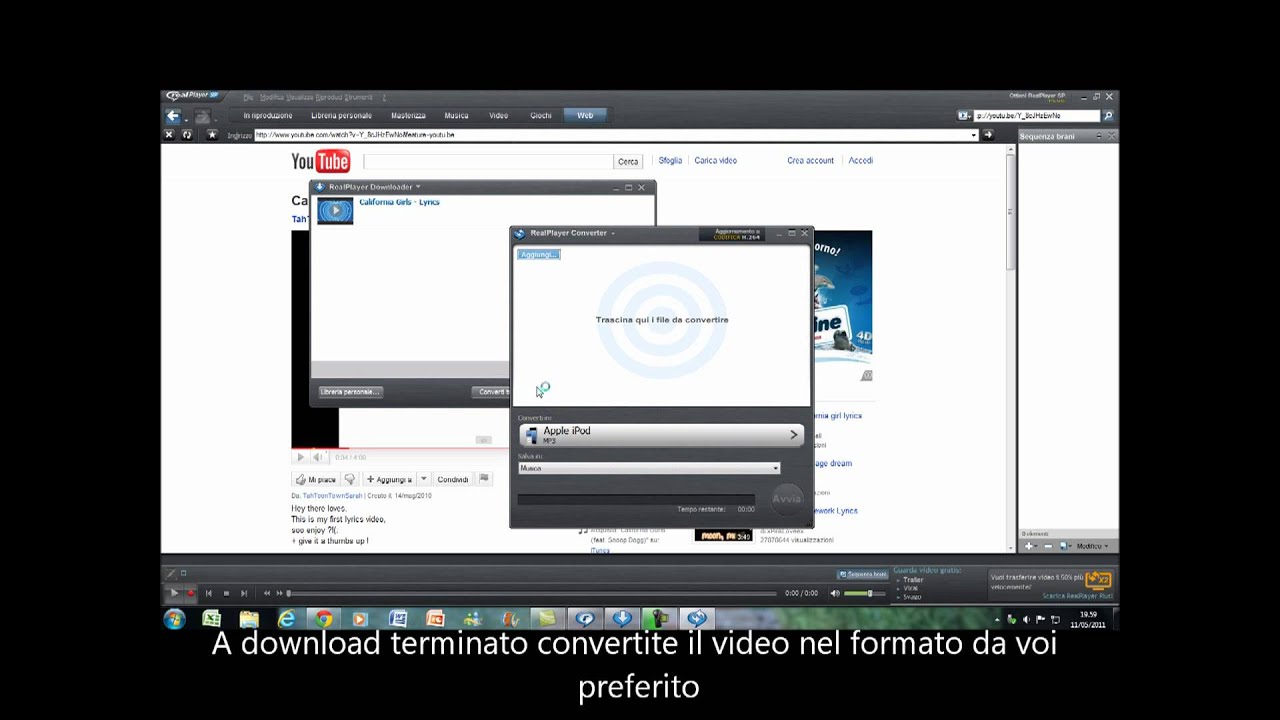The width and height of the screenshot is (1280, 720).
Task: Open RealPlayer Converter title dropdown
Action: tap(612, 233)
